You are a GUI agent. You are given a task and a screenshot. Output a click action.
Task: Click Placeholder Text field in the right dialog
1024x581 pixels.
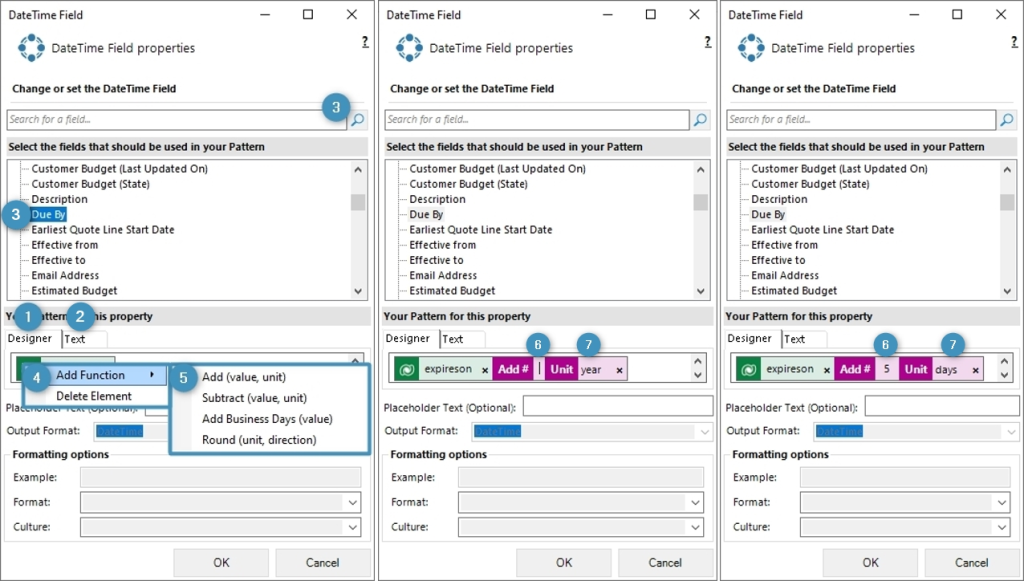point(942,406)
